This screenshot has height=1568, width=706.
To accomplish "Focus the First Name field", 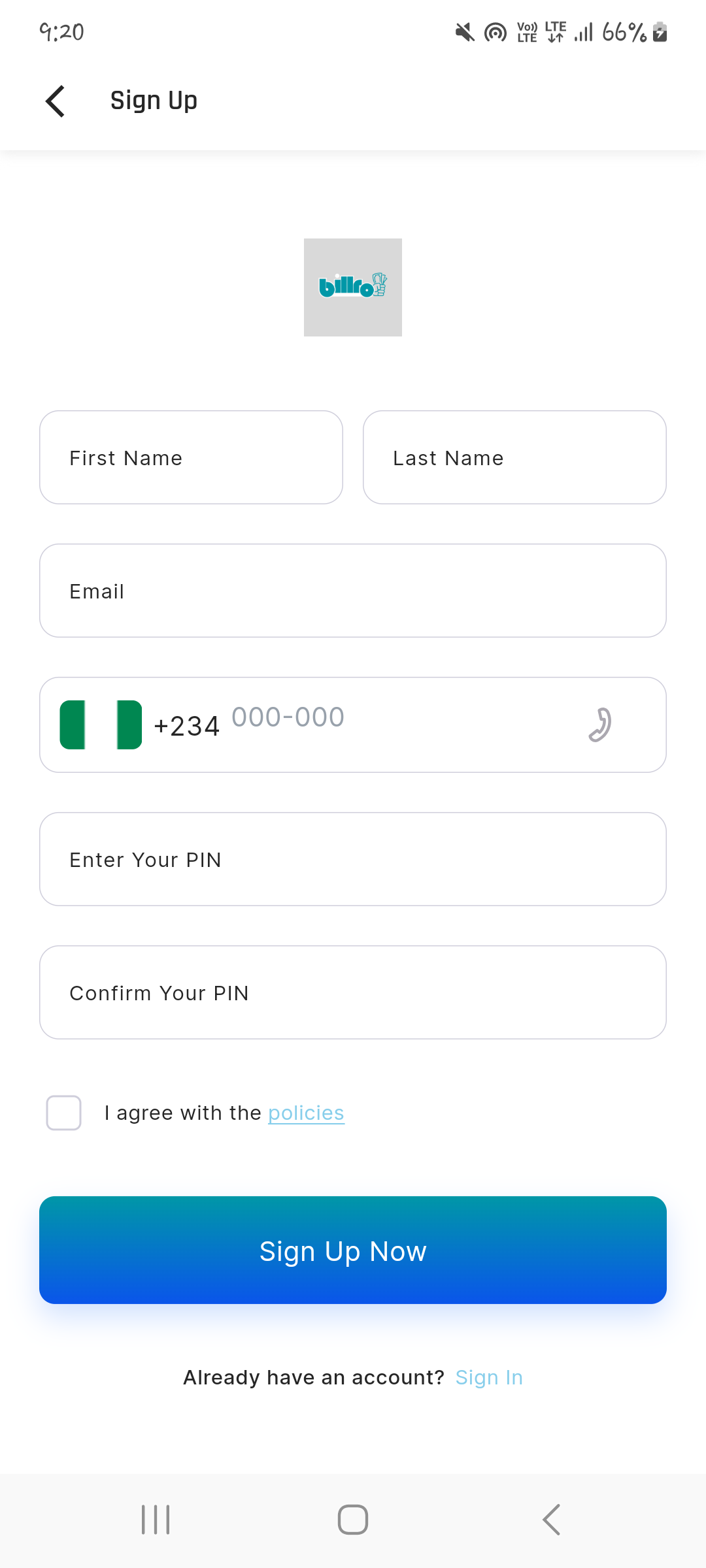I will tap(191, 457).
